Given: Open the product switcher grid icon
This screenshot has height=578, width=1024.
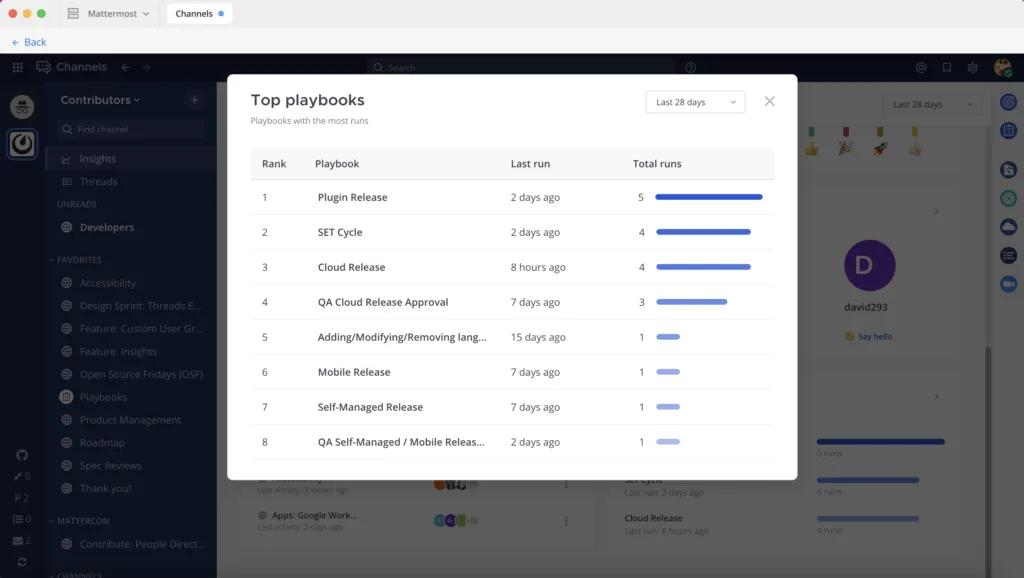Looking at the screenshot, I should point(18,67).
